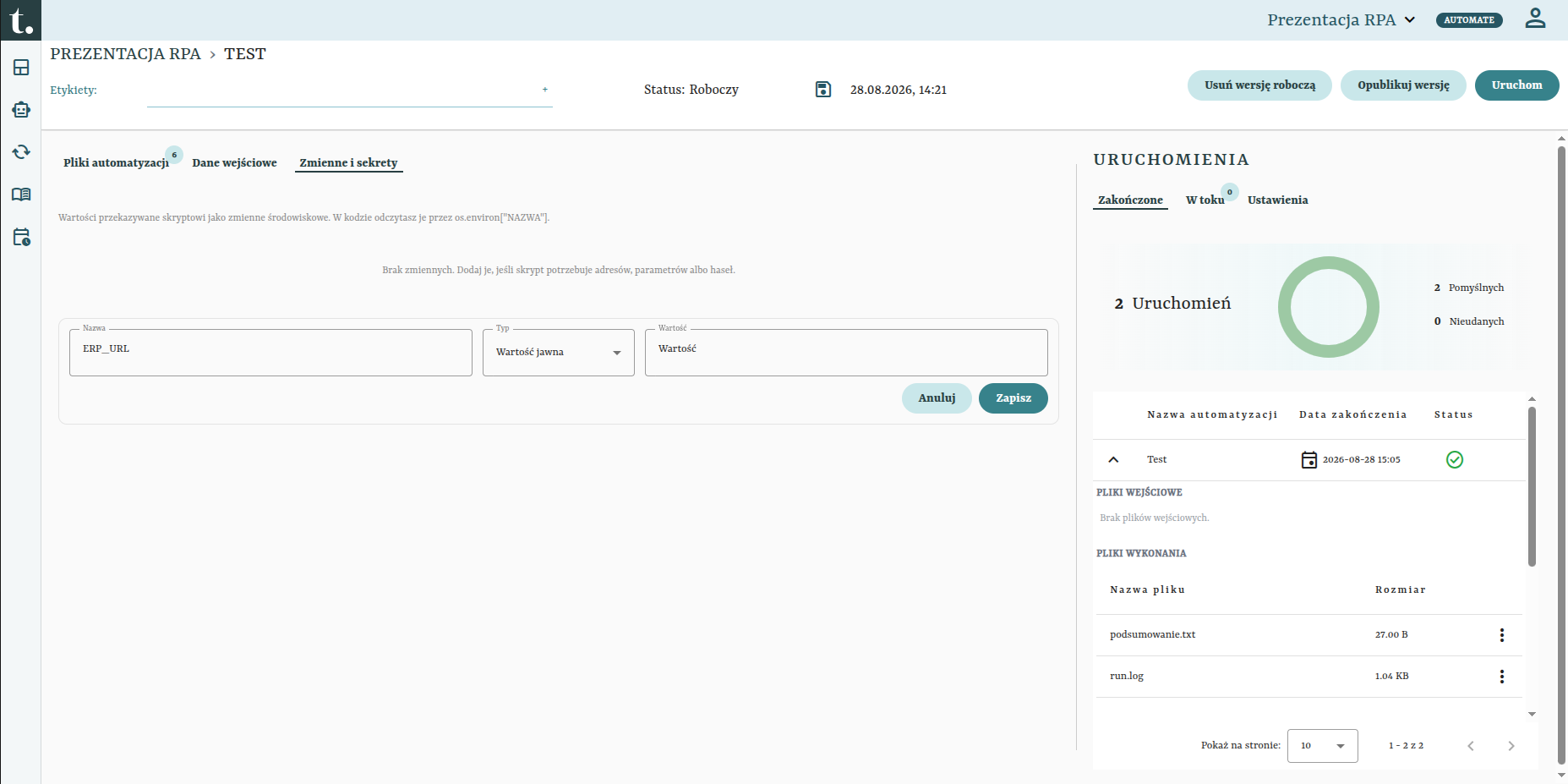Open the Pokaż na stronie page-size dropdown
This screenshot has width=1568, height=784.
pos(1323,746)
